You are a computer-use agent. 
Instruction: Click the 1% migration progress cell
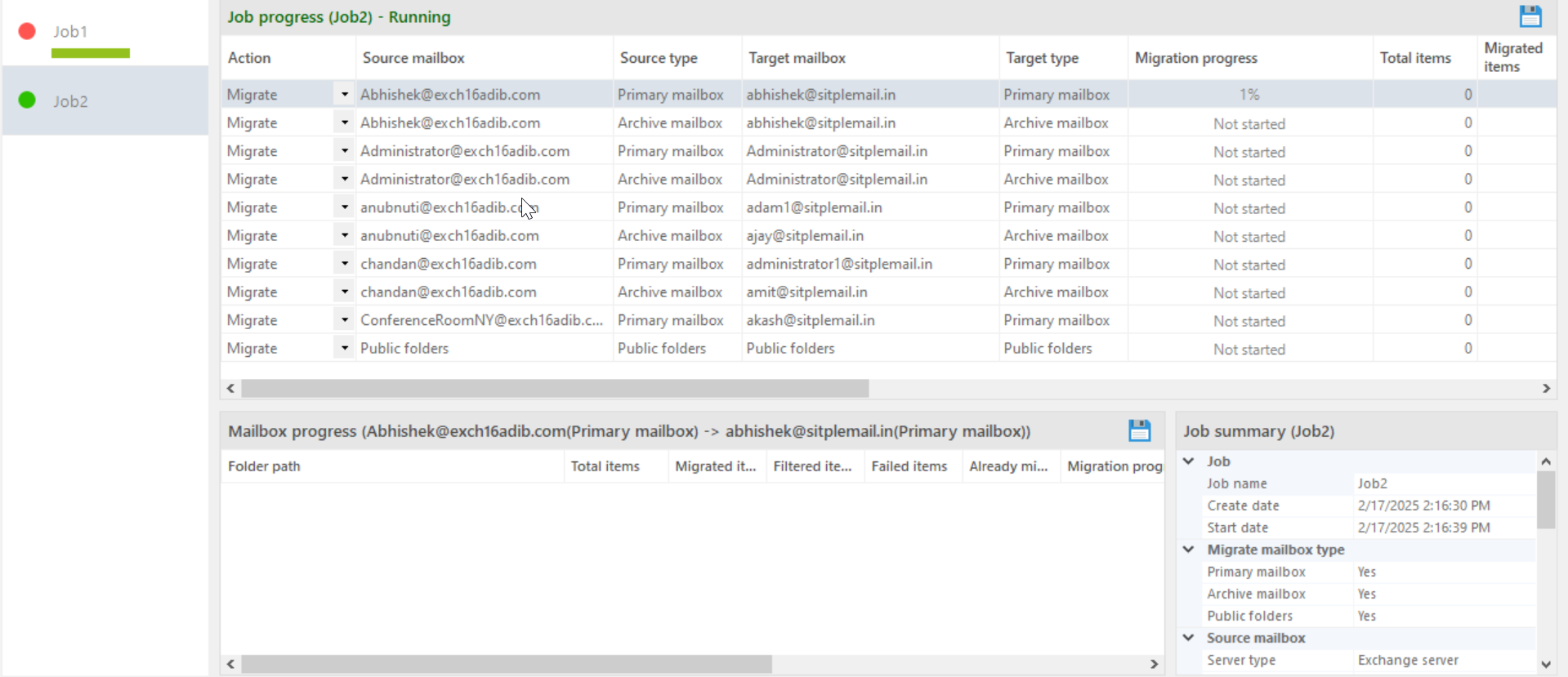(1250, 94)
